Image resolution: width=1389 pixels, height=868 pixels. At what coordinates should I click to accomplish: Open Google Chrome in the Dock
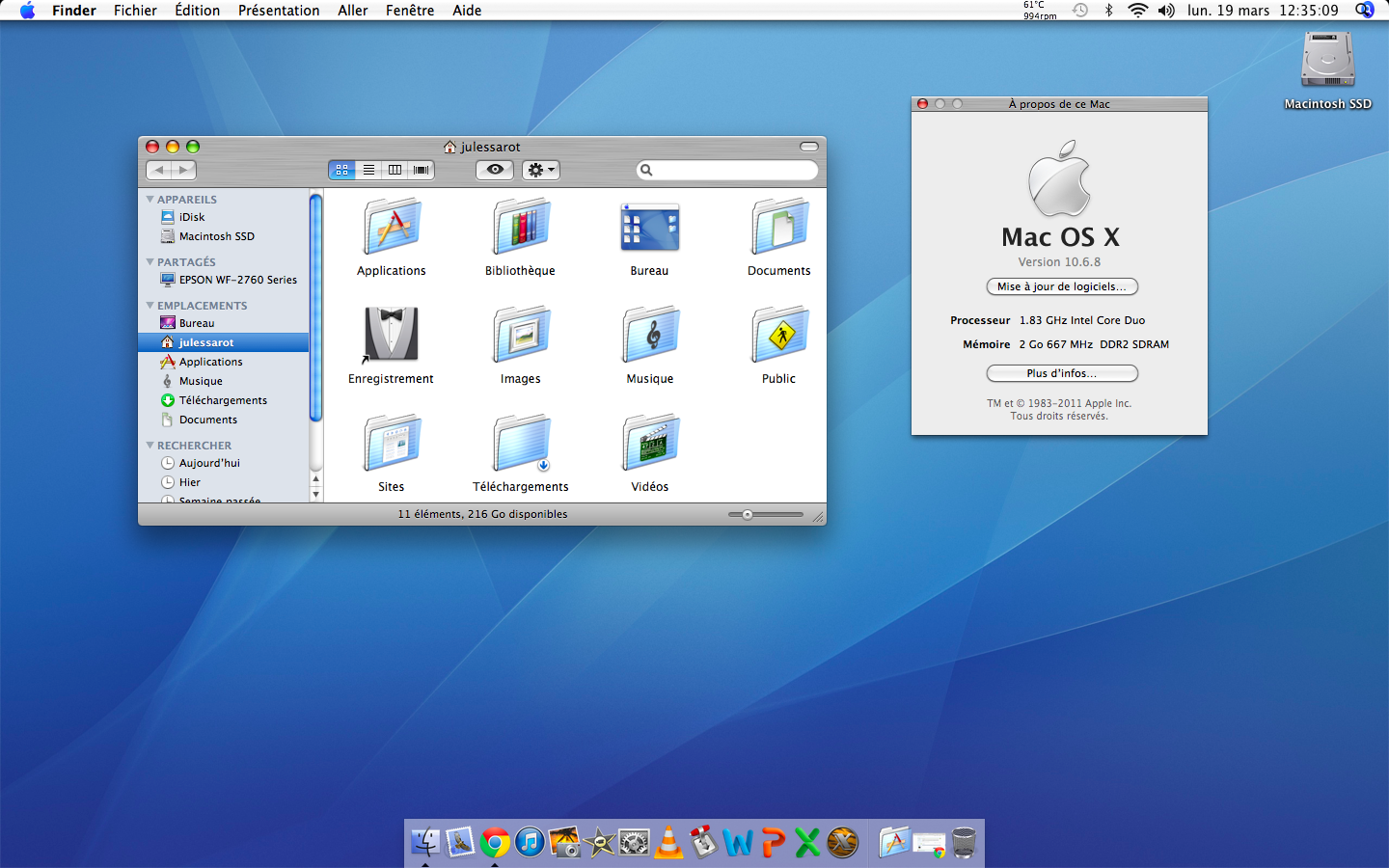tap(495, 843)
